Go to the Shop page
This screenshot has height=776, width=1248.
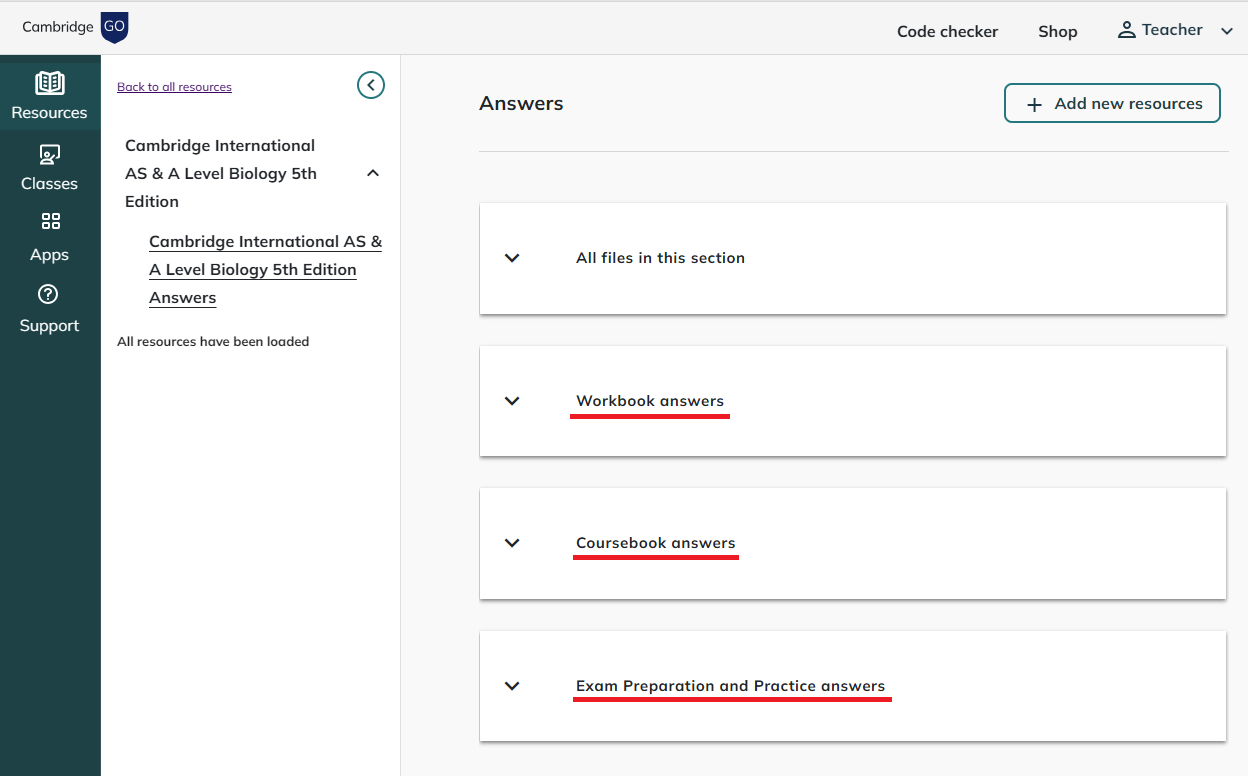[x=1057, y=31]
